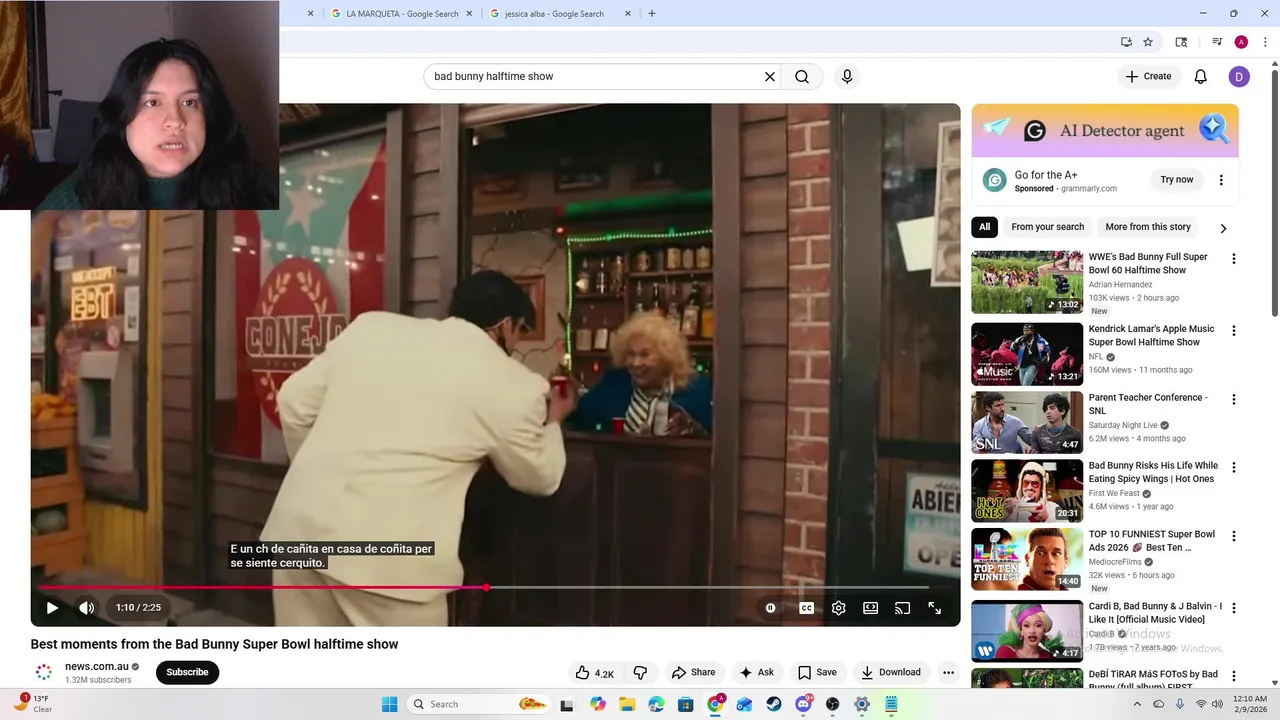Open options for Kendrick Lamar video
Image resolution: width=1280 pixels, height=720 pixels.
coord(1233,331)
